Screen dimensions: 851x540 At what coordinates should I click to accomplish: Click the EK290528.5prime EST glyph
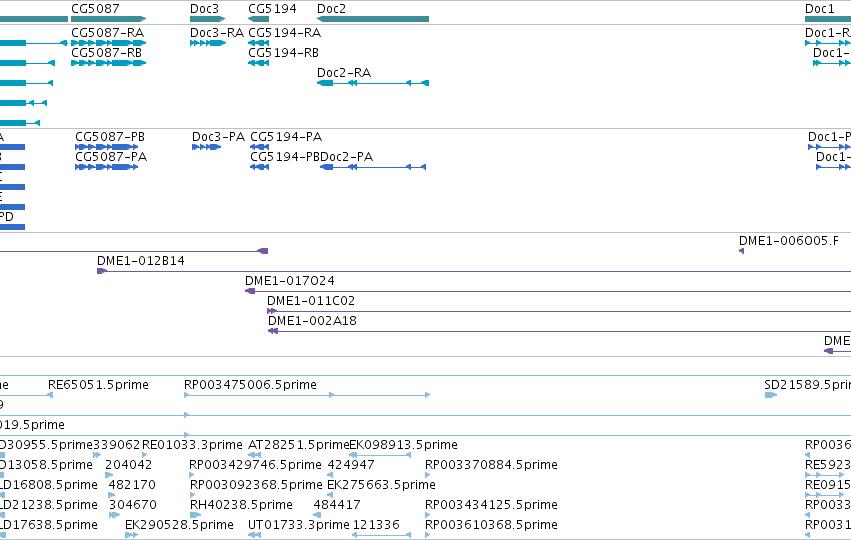click(x=131, y=535)
